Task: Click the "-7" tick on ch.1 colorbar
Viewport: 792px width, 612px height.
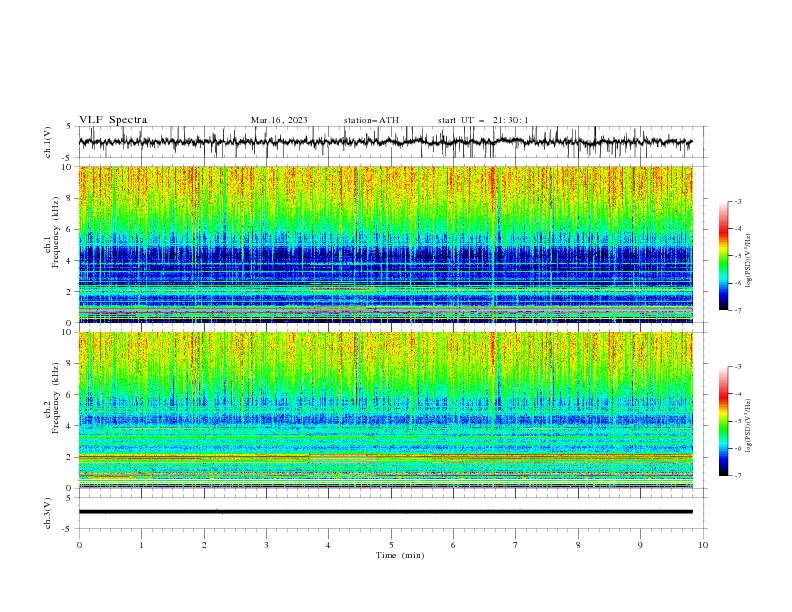Action: point(737,310)
